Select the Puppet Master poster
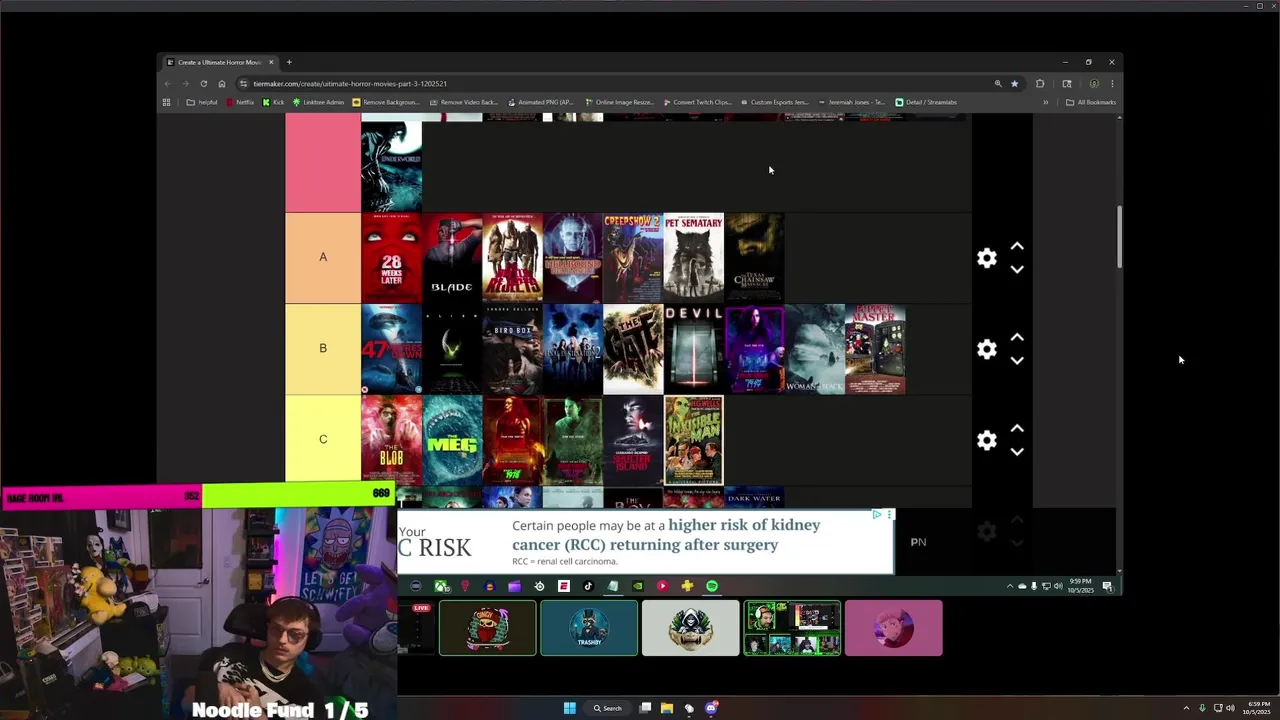1280x720 pixels. click(875, 349)
